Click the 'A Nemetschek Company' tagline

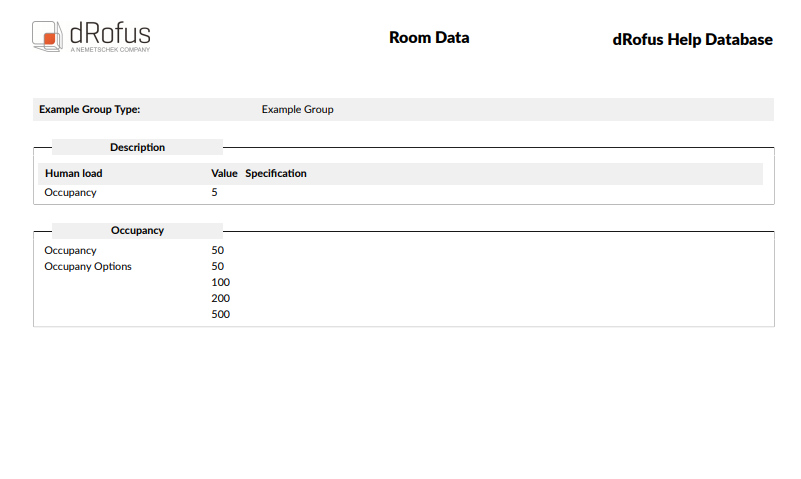pos(110,49)
